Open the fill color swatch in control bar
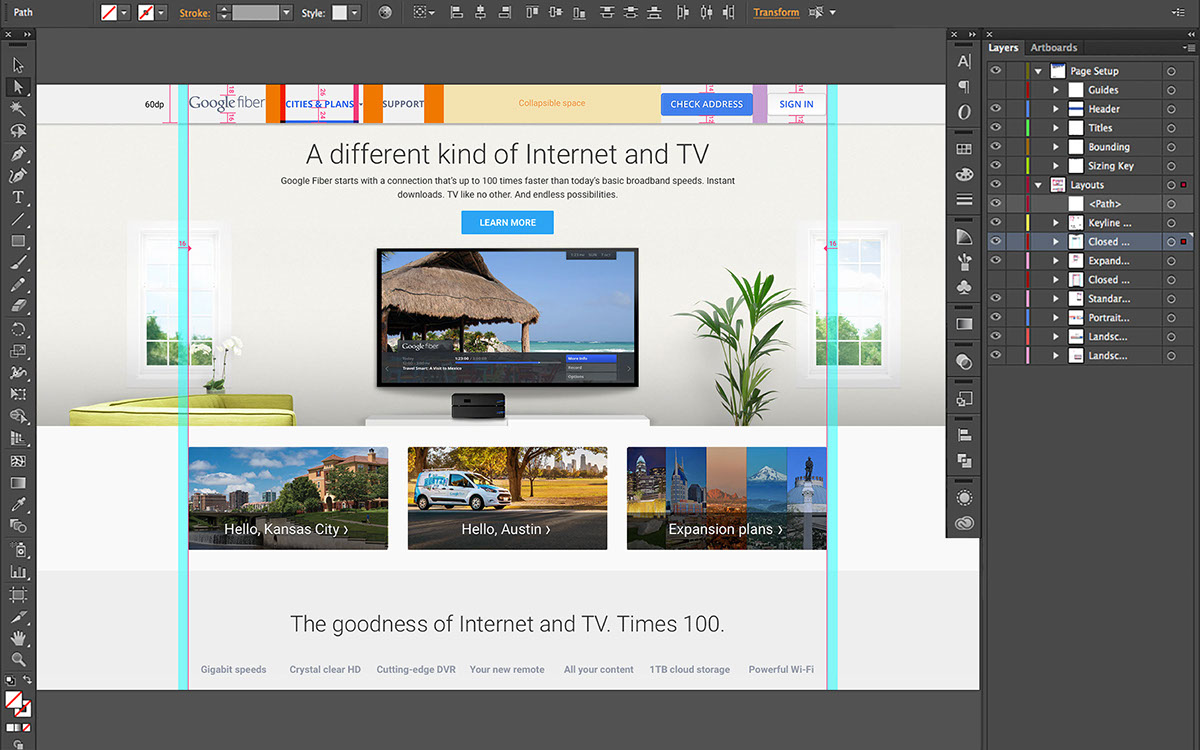This screenshot has height=750, width=1200. point(109,13)
